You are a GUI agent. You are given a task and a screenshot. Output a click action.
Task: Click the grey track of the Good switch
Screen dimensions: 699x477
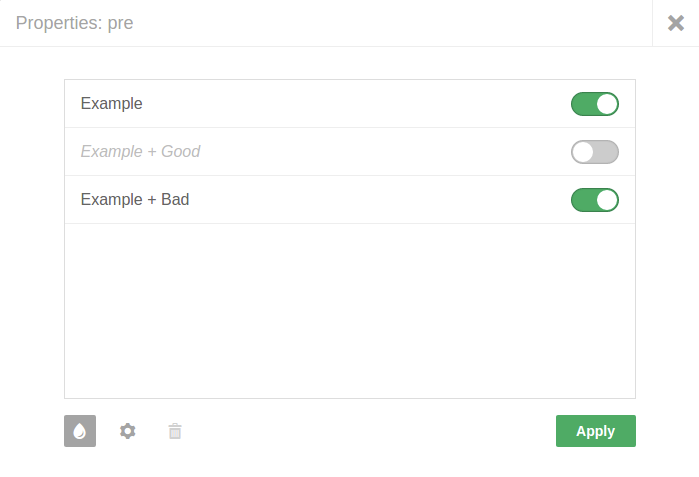pyautogui.click(x=606, y=152)
